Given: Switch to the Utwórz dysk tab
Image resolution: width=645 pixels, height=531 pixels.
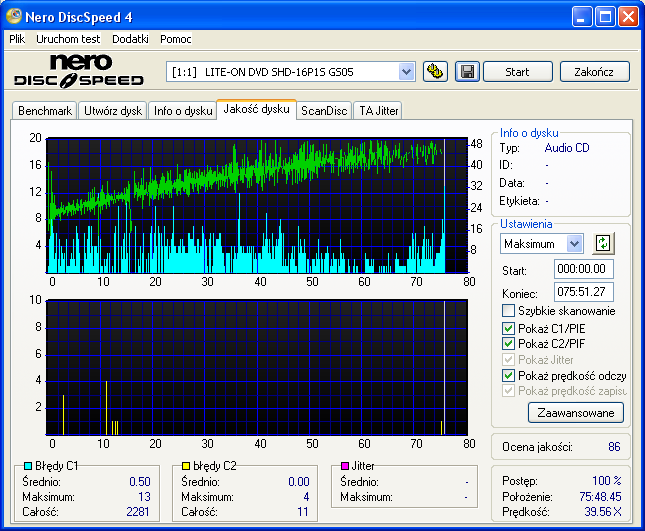Looking at the screenshot, I should 113,111.
